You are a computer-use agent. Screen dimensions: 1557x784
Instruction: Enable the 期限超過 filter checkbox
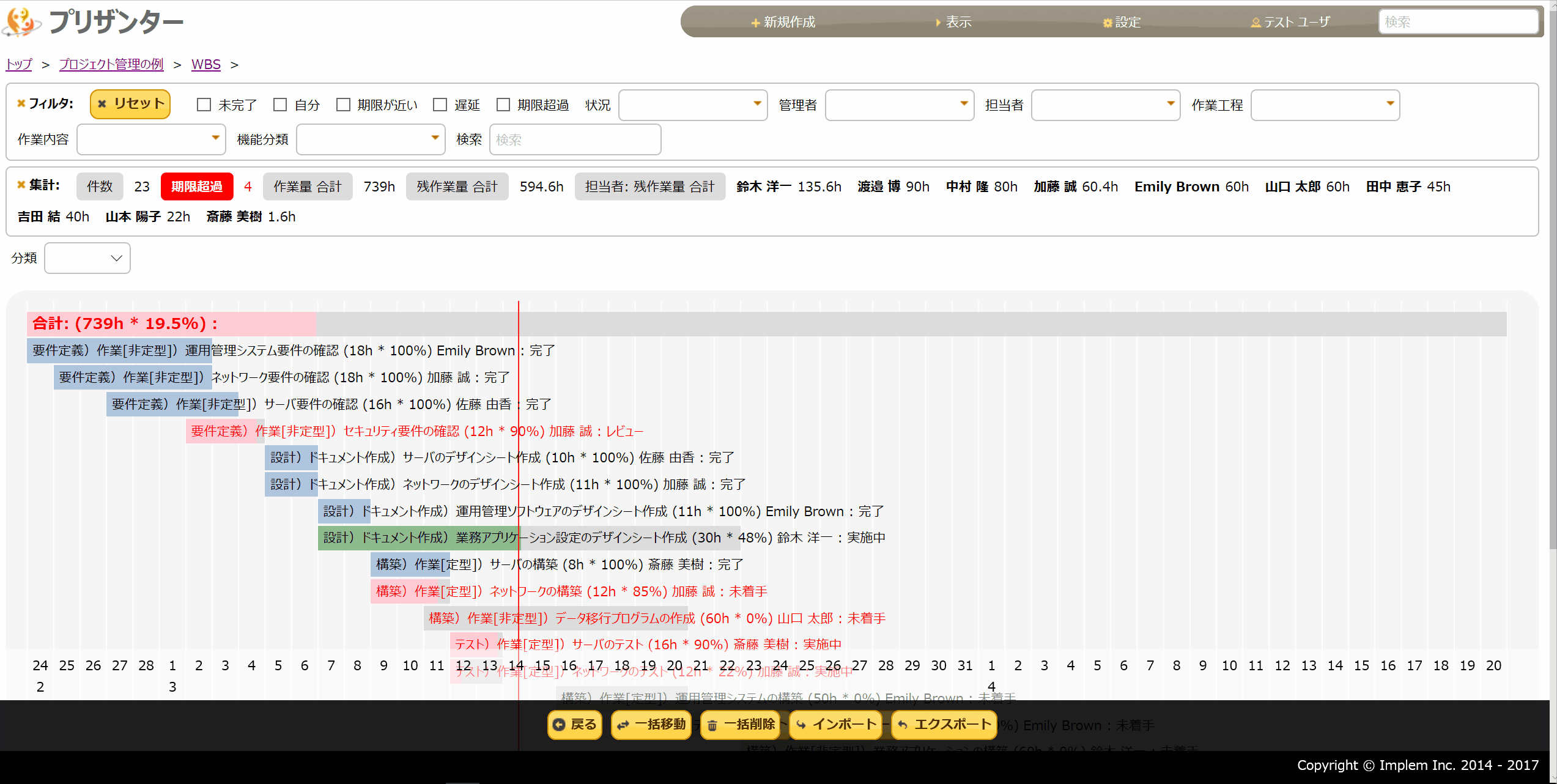[503, 105]
